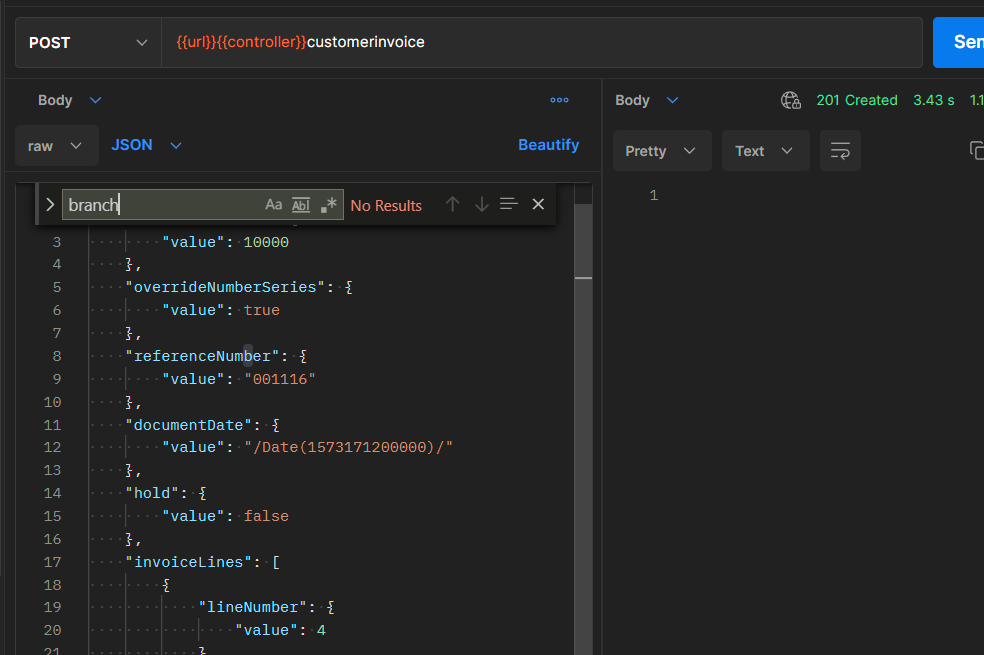
Task: Close the search bar
Action: 538,204
